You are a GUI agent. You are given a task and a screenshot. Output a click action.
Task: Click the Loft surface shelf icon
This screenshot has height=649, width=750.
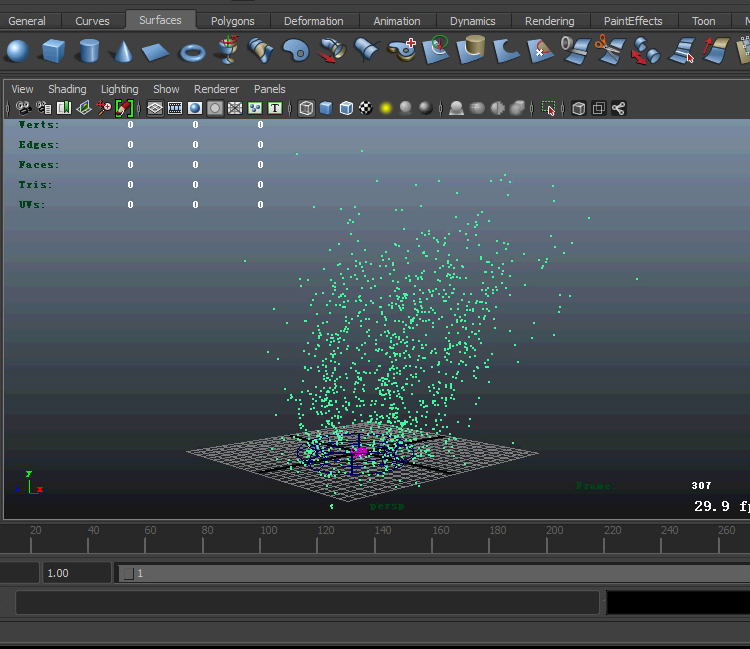pos(261,51)
